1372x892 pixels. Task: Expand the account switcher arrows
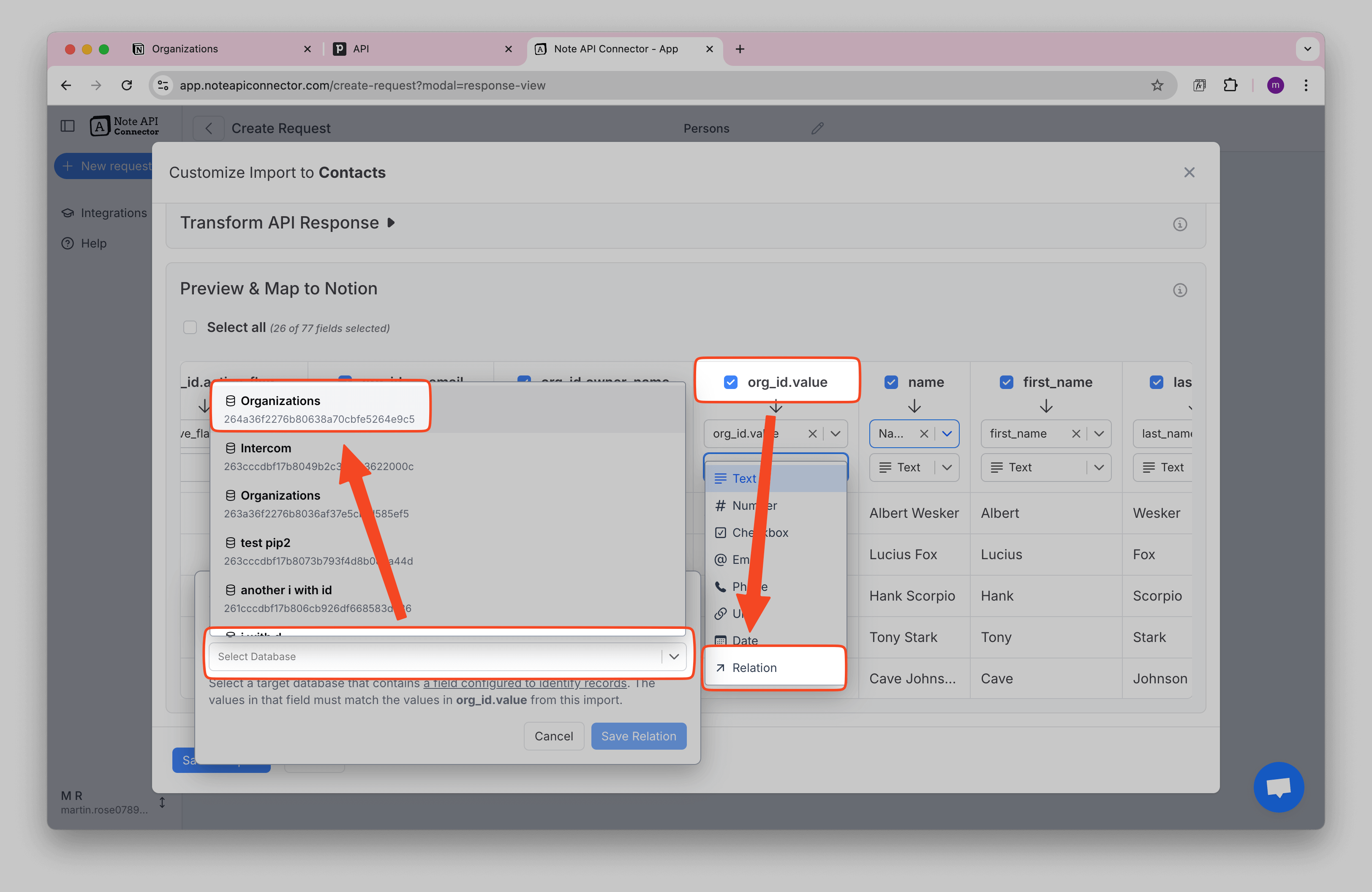[x=163, y=802]
